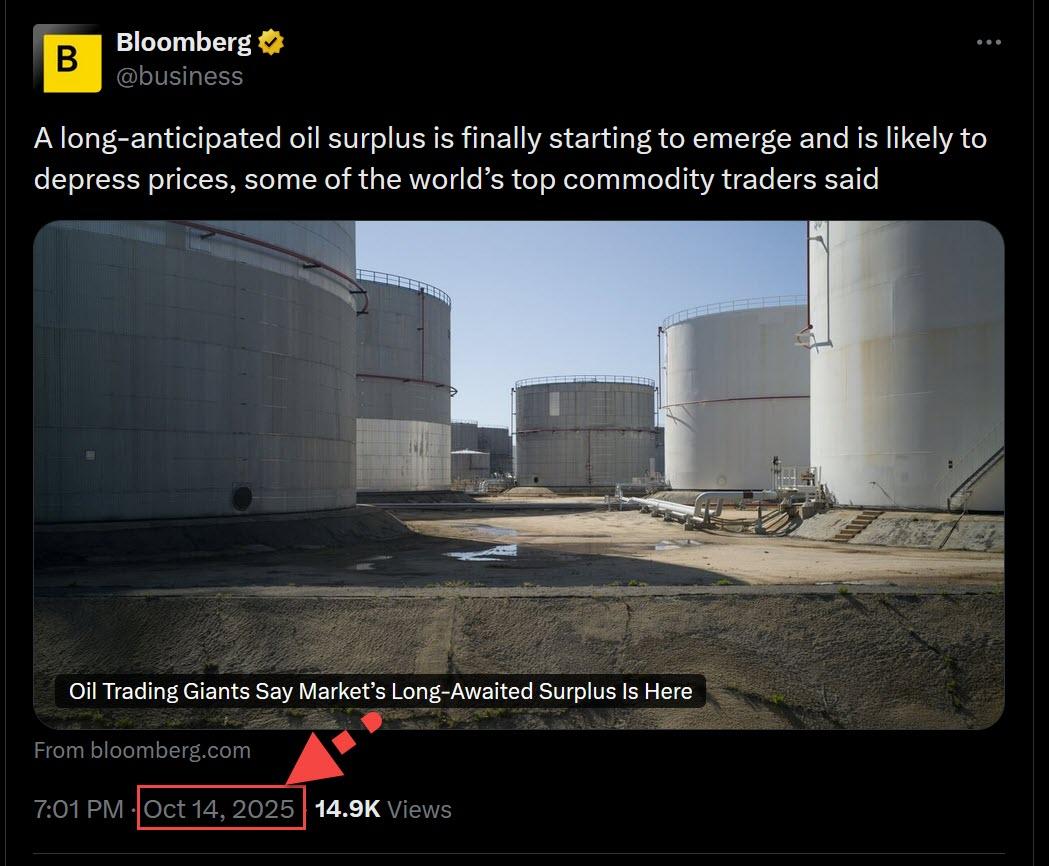Screen dimensions: 1049x866
Task: Click the 14.9K view count
Action: click(347, 809)
